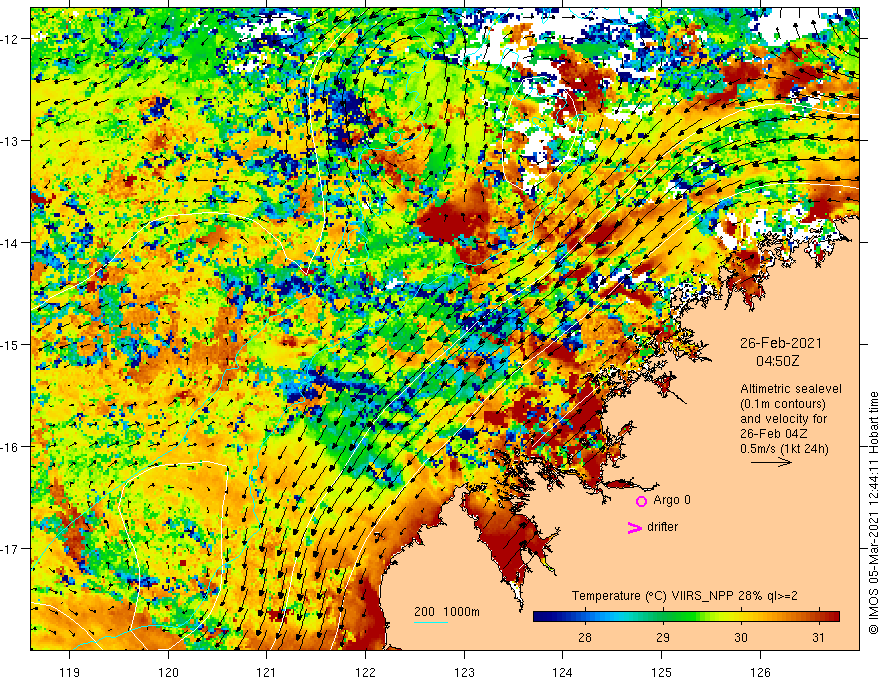Click the longitude axis label 126

point(760,672)
